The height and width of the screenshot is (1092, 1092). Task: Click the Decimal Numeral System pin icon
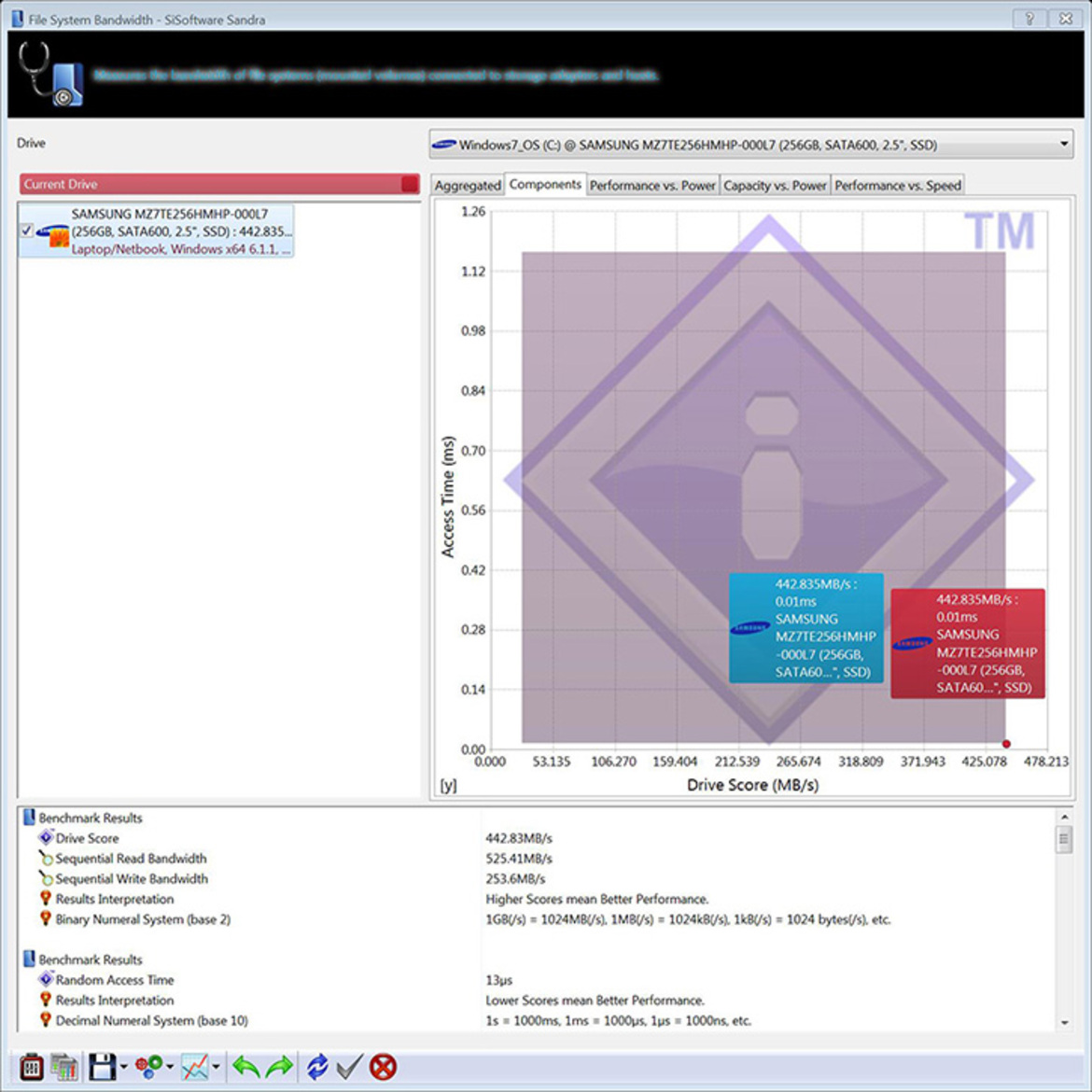(x=46, y=1019)
